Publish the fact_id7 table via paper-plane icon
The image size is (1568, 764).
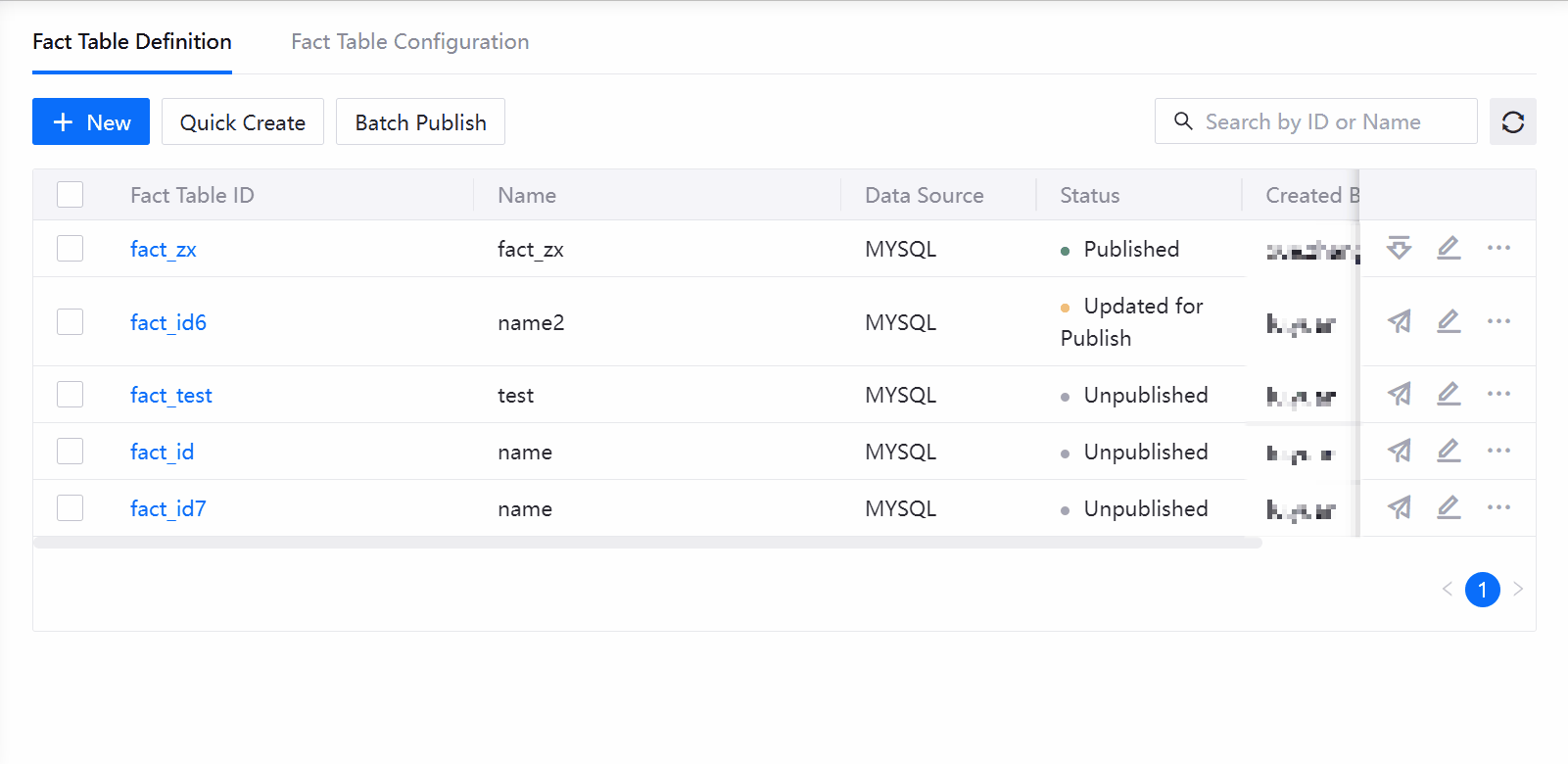pyautogui.click(x=1399, y=507)
